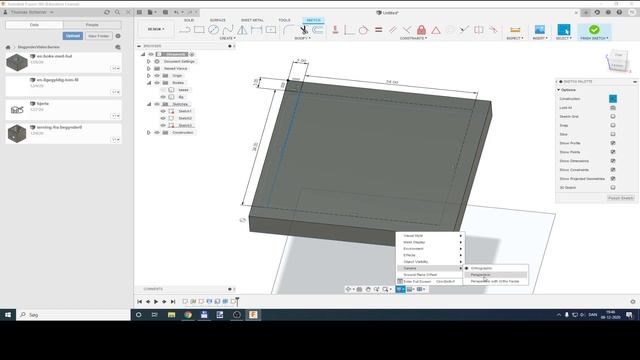This screenshot has width=640, height=360.
Task: Click the Finish Sketch green checkmark
Action: coord(594,29)
